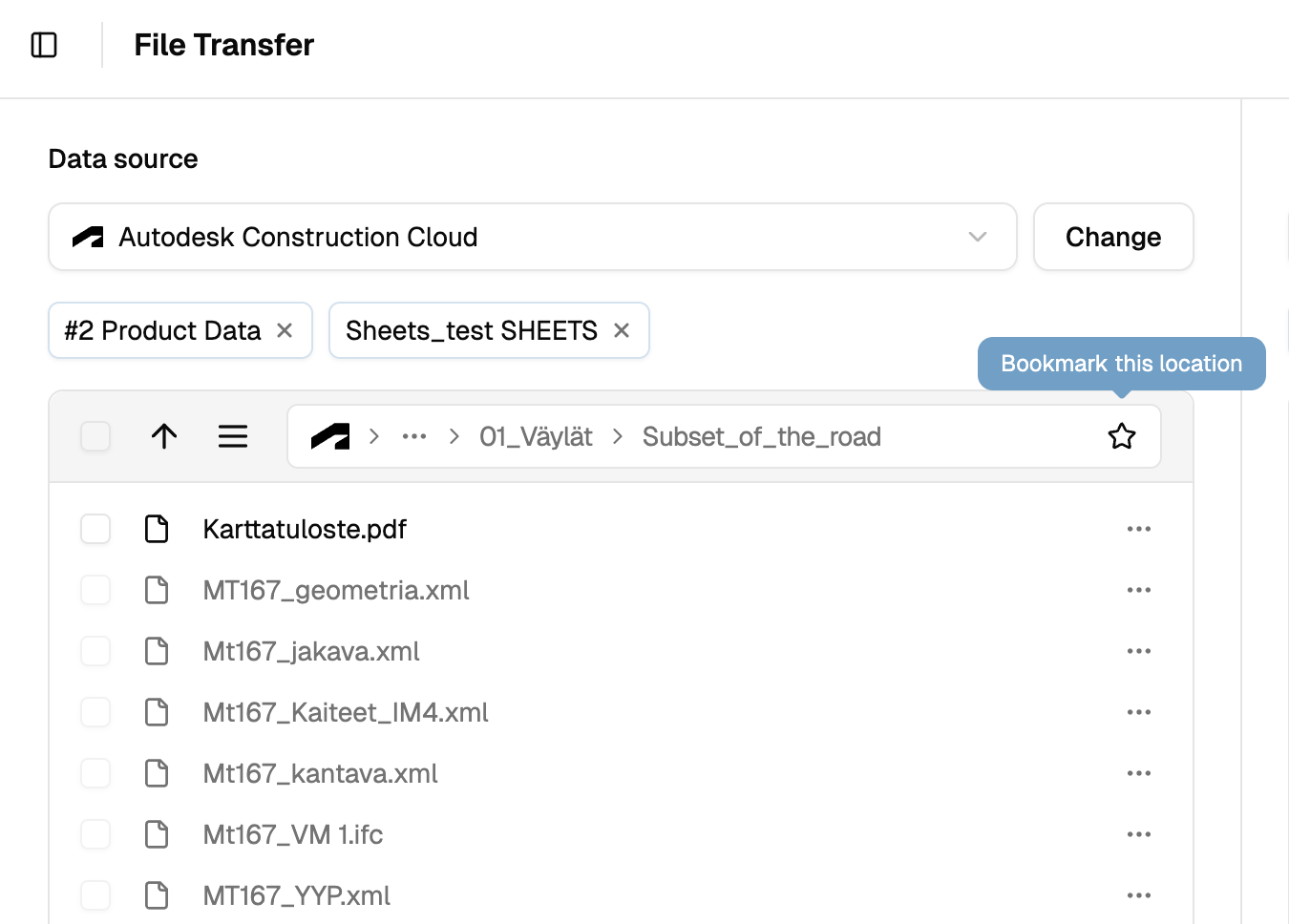Open more options for Karttatuloste.pdf
This screenshot has height=924, width=1289.
point(1138,529)
